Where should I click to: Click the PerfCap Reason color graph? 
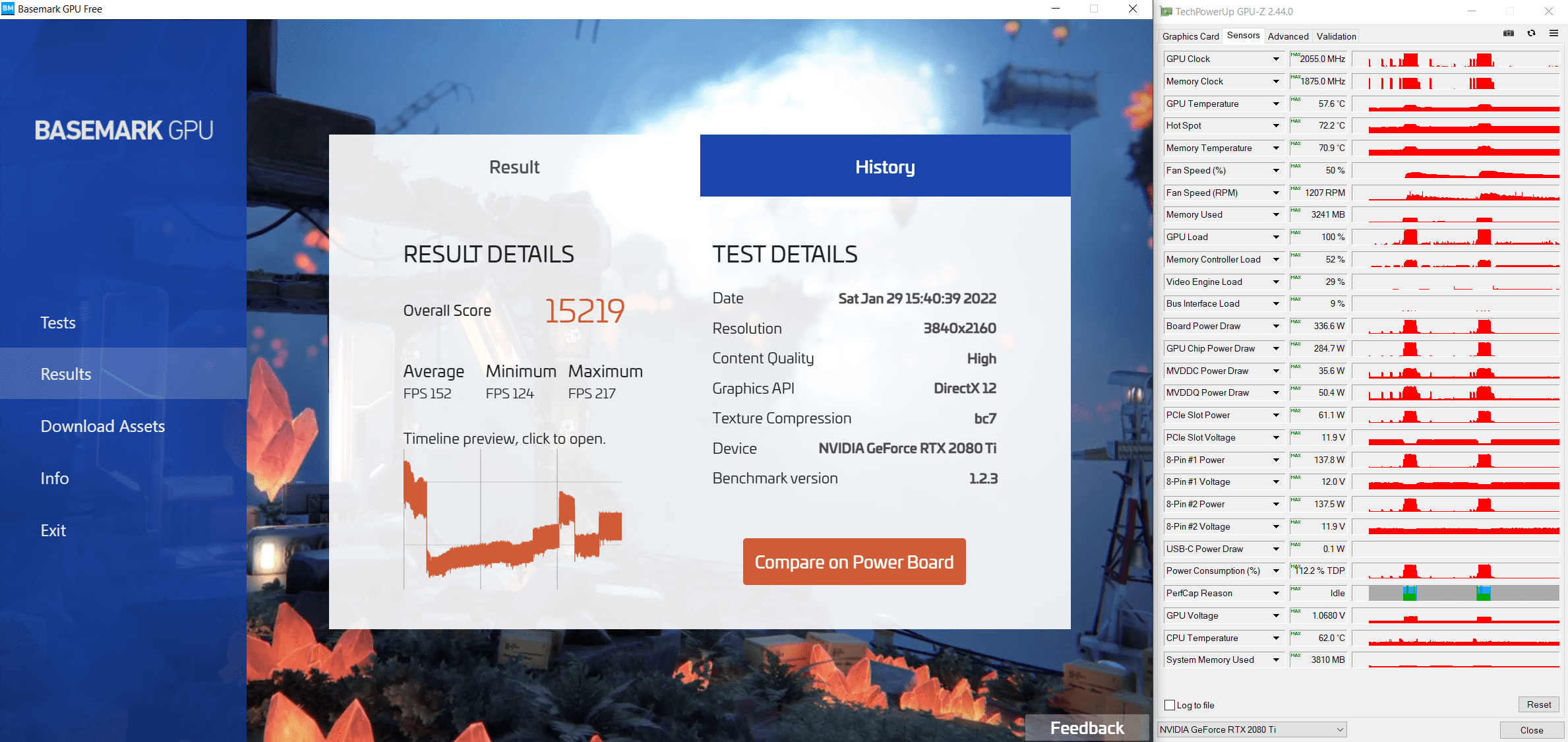(x=1456, y=594)
